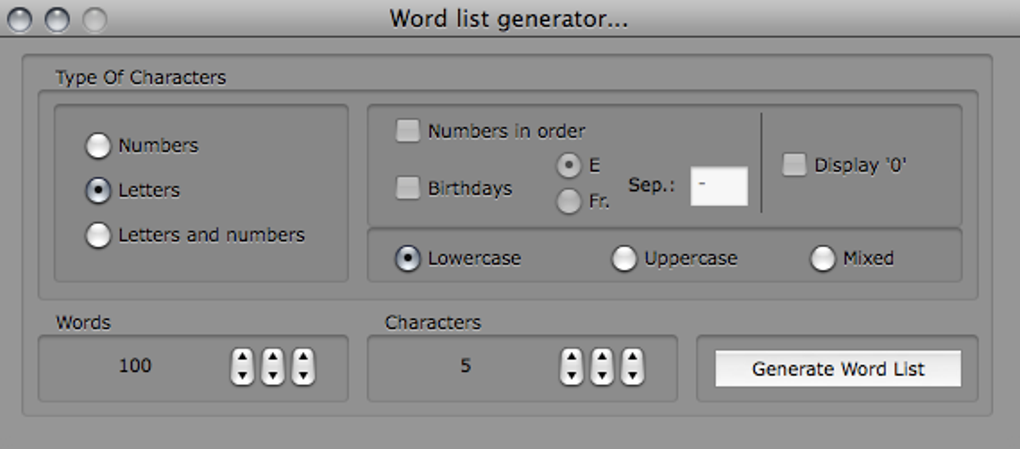Enable the Numbers in order checkbox
Screen dimensions: 1020x449
click(x=408, y=131)
